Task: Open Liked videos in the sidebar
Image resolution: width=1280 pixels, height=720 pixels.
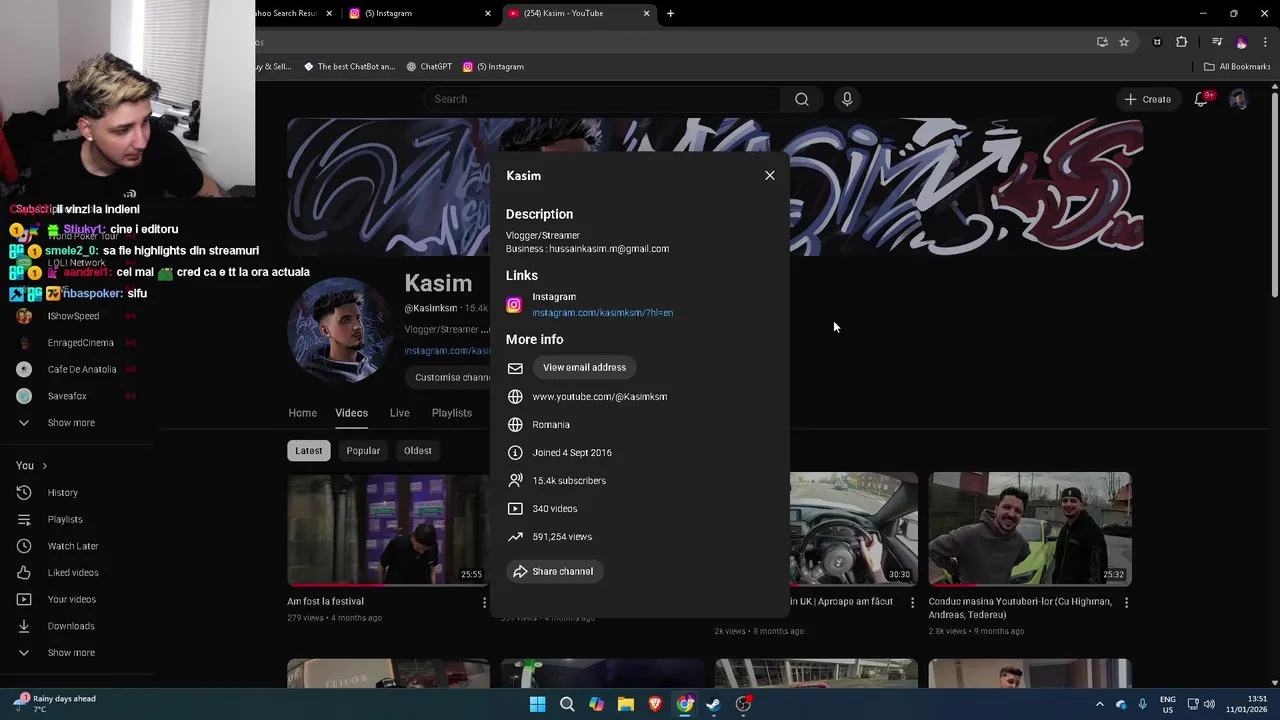Action: [x=72, y=573]
